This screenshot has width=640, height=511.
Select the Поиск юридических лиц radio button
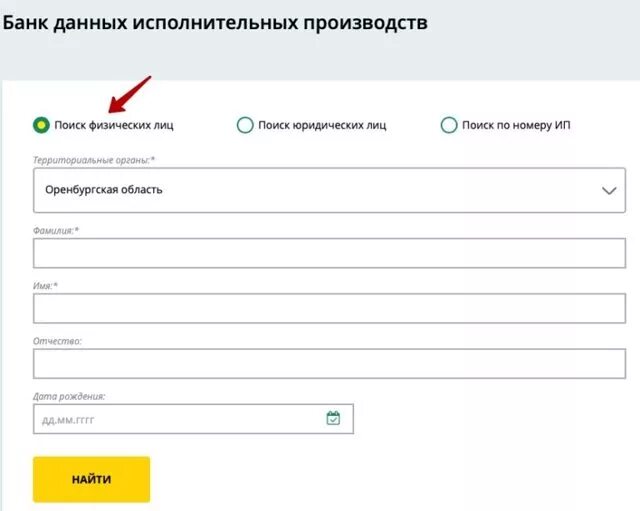[x=245, y=125]
